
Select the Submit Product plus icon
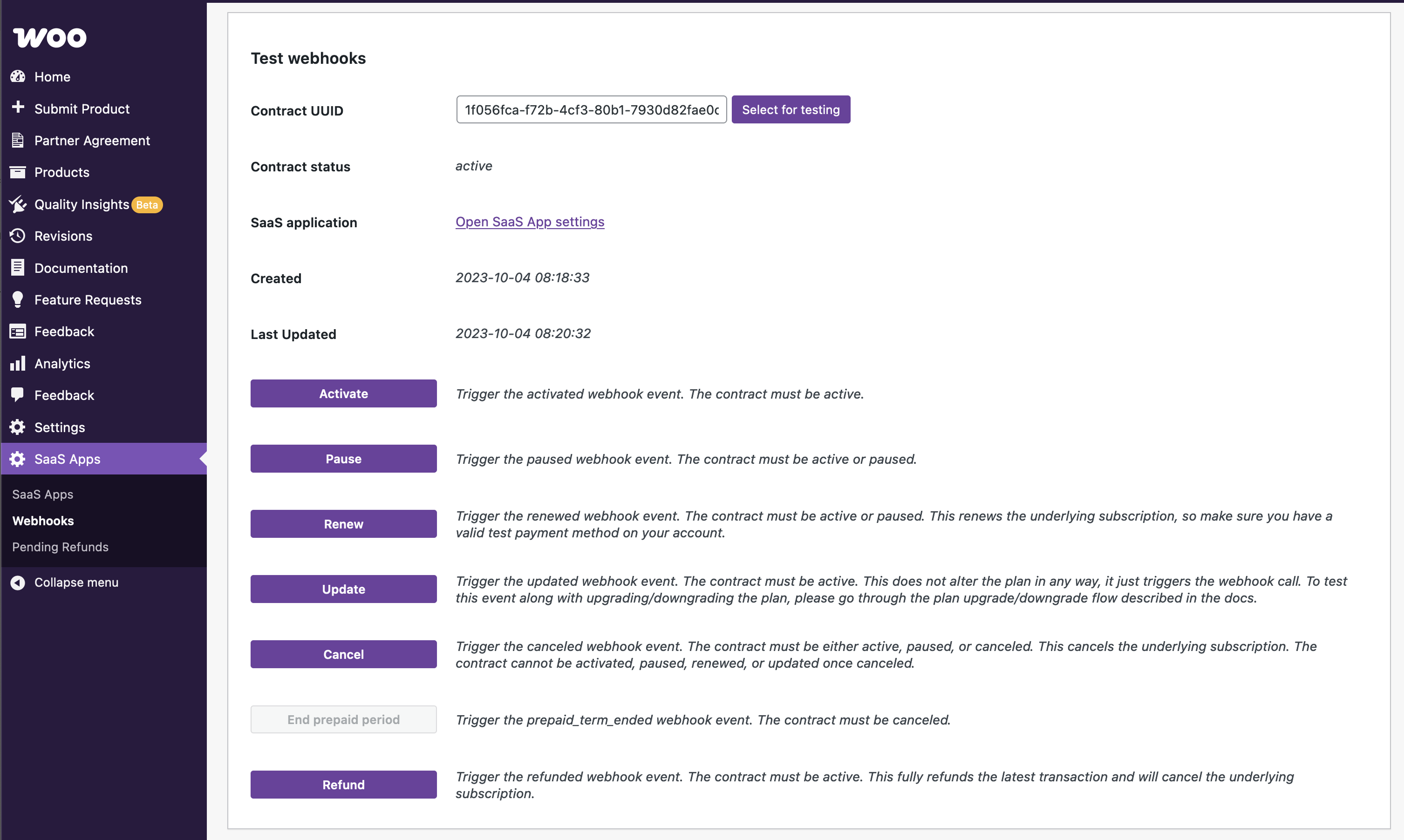tap(18, 108)
